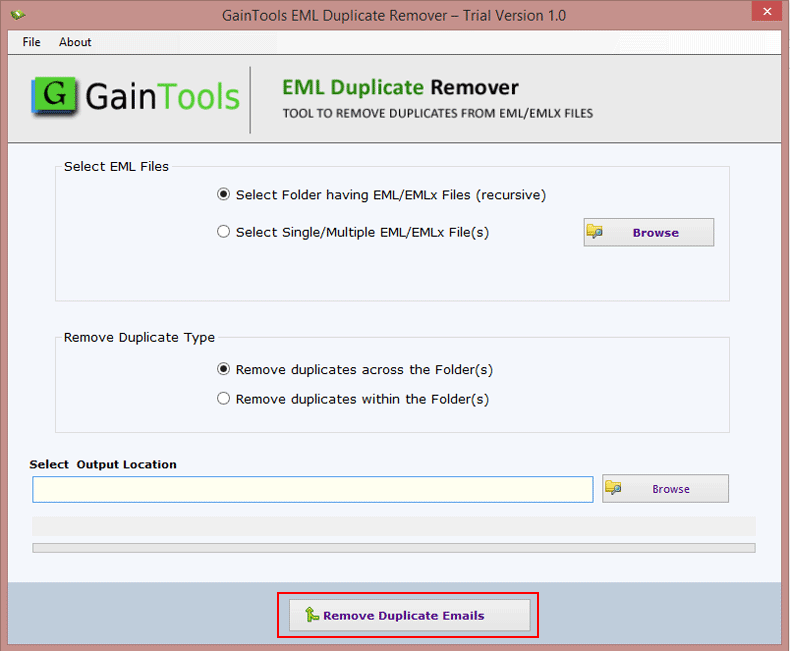Focus the Select Output Location text field
790x651 pixels.
(x=313, y=489)
